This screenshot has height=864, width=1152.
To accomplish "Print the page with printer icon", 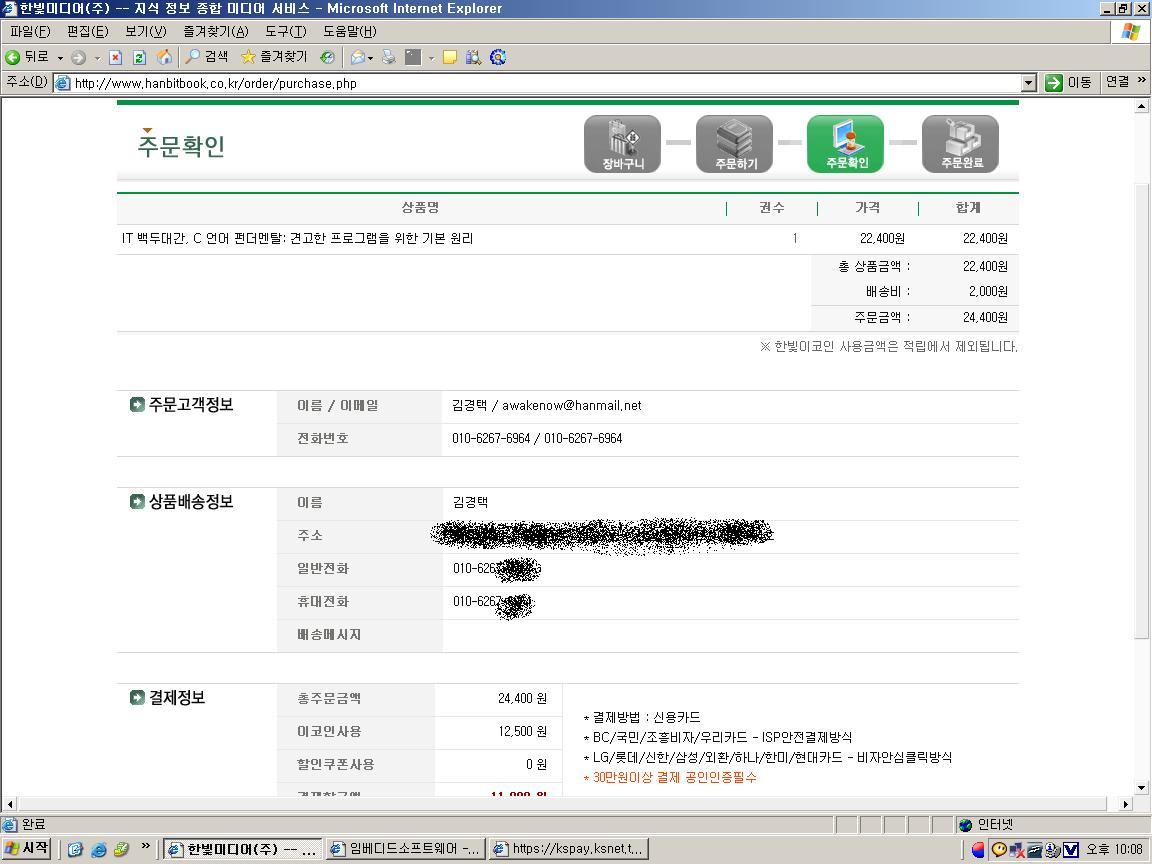I will 389,57.
